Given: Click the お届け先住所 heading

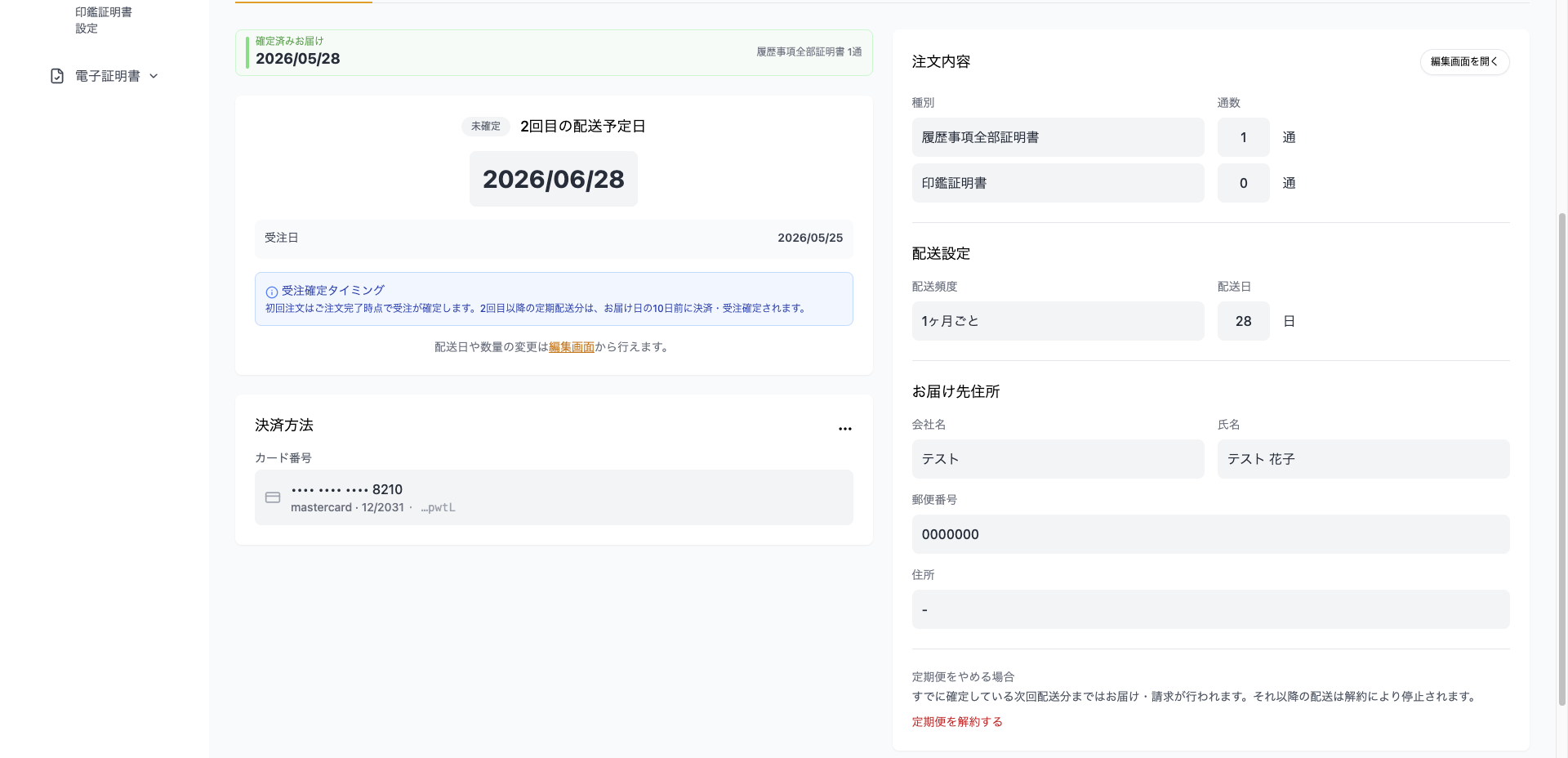Looking at the screenshot, I should (955, 392).
